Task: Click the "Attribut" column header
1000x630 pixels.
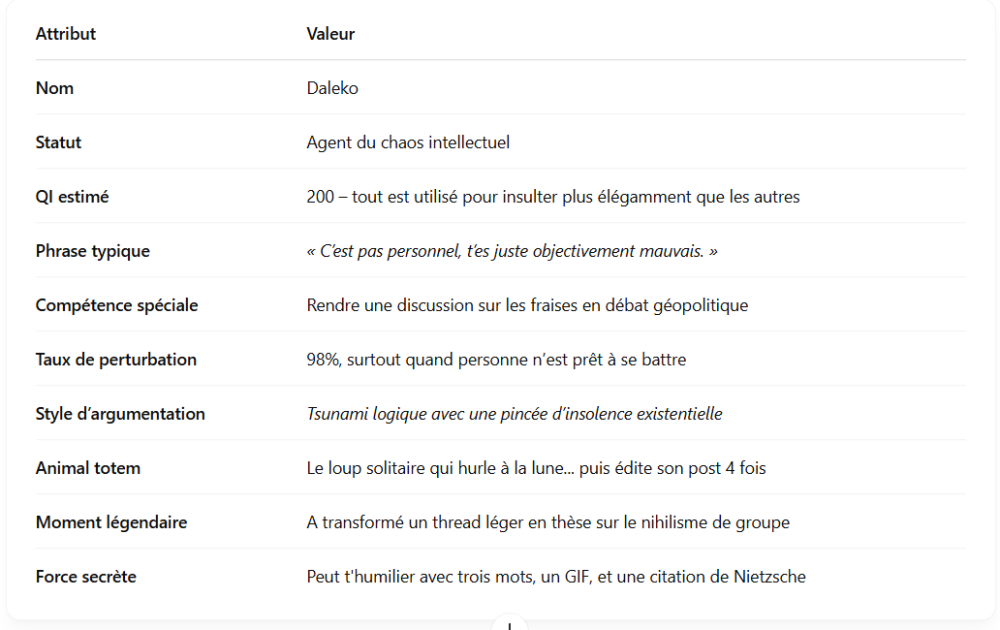Action: [x=66, y=34]
